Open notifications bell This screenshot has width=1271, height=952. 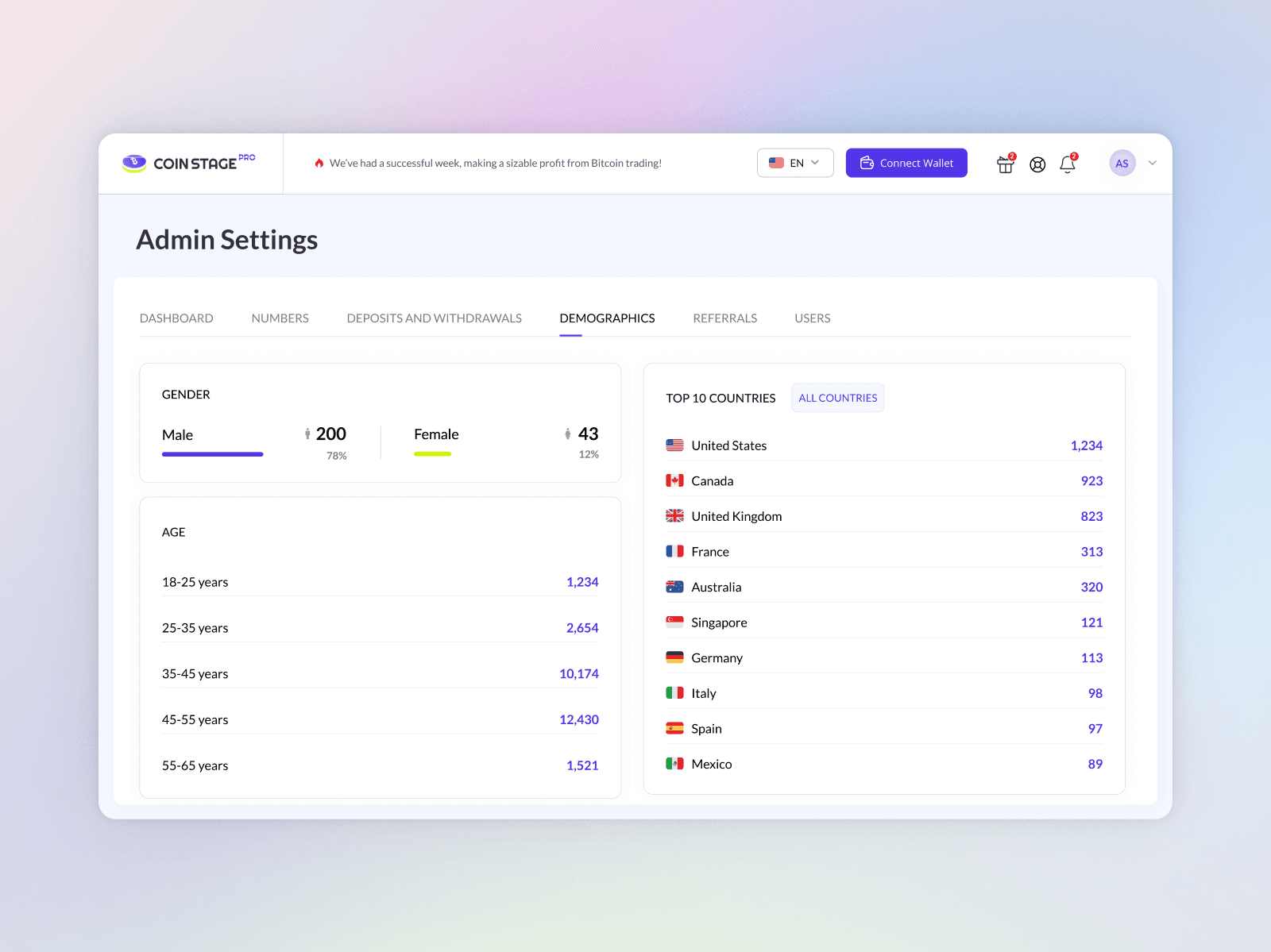[1068, 164]
